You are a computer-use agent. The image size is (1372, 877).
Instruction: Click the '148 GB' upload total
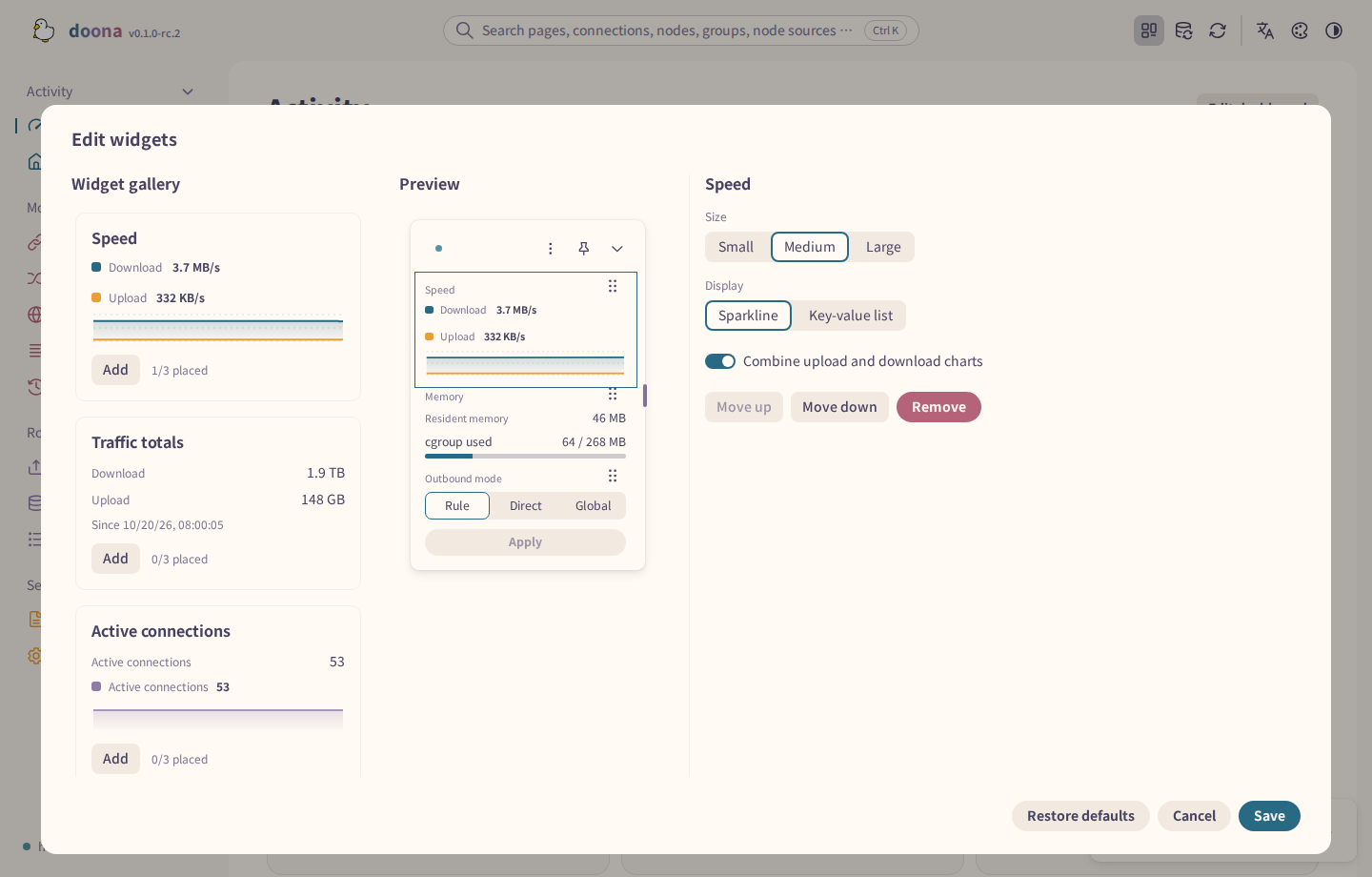(323, 500)
